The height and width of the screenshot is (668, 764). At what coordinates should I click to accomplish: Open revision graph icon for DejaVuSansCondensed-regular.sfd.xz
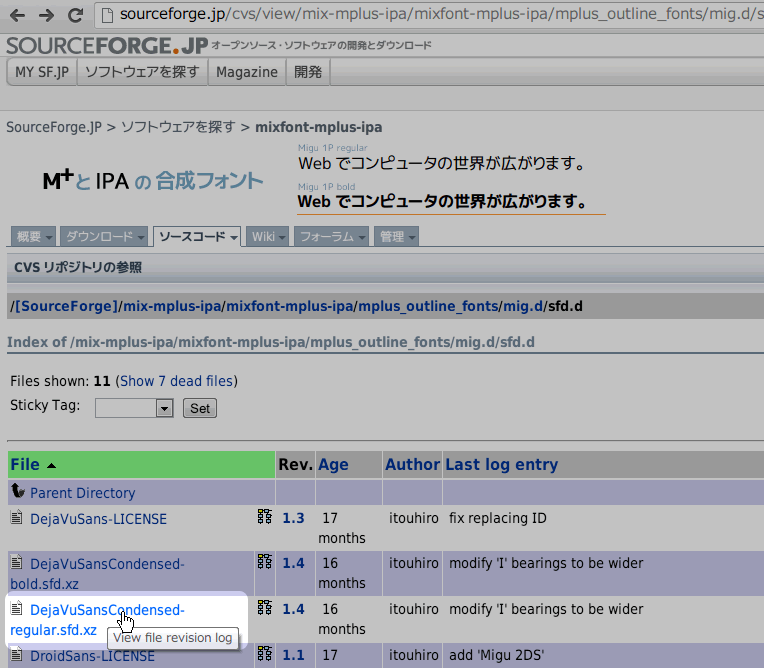pyautogui.click(x=265, y=608)
